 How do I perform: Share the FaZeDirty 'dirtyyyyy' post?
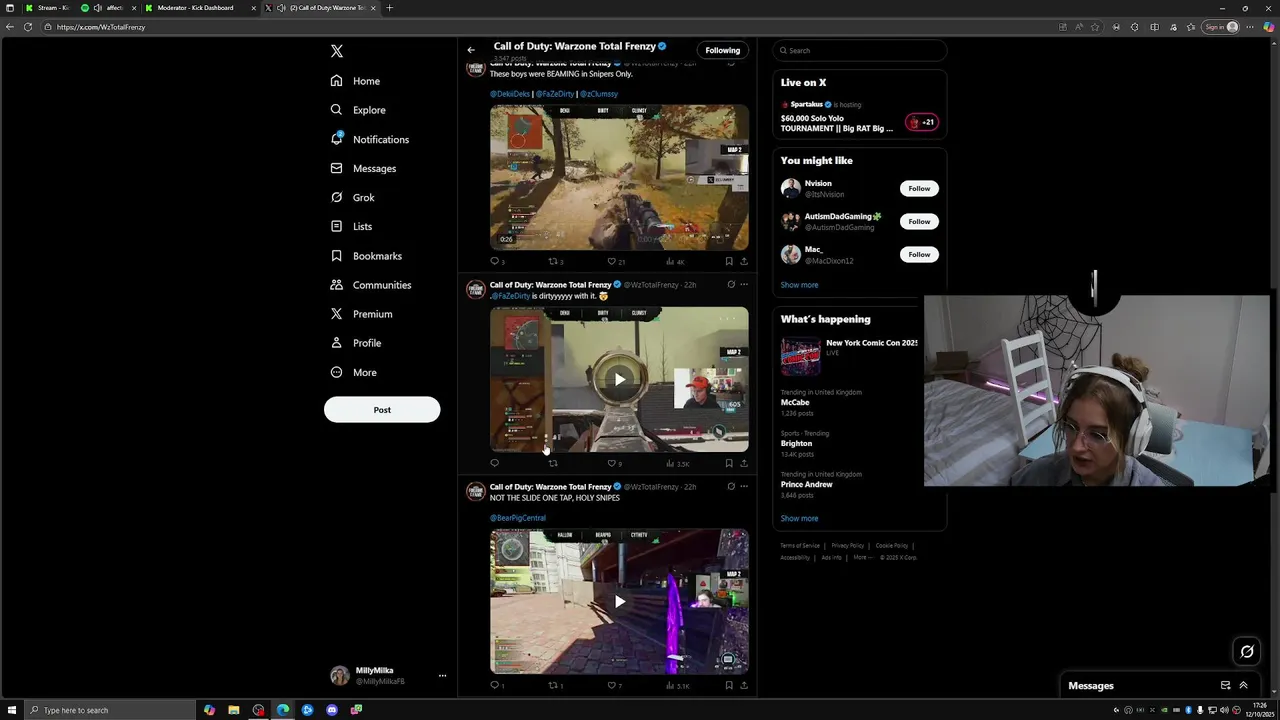pos(744,463)
